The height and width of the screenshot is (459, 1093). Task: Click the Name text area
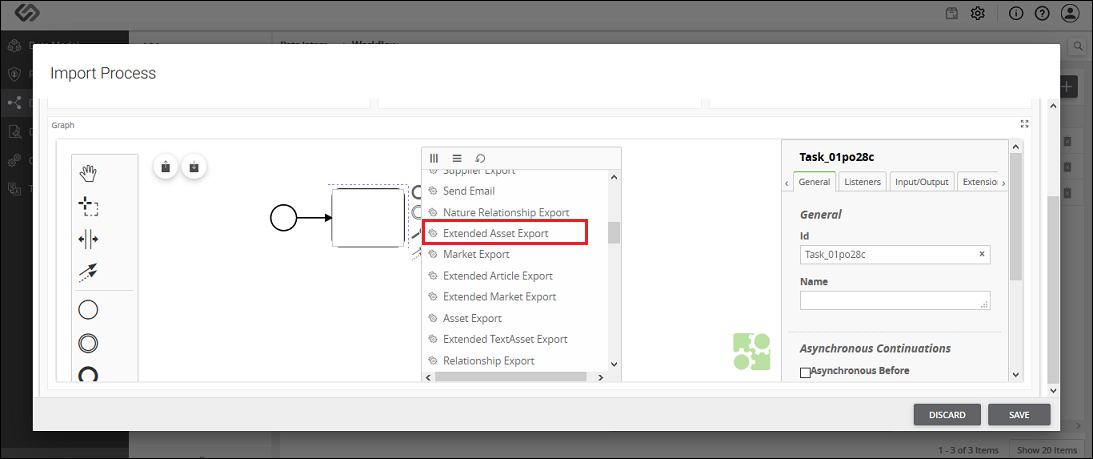[895, 301]
